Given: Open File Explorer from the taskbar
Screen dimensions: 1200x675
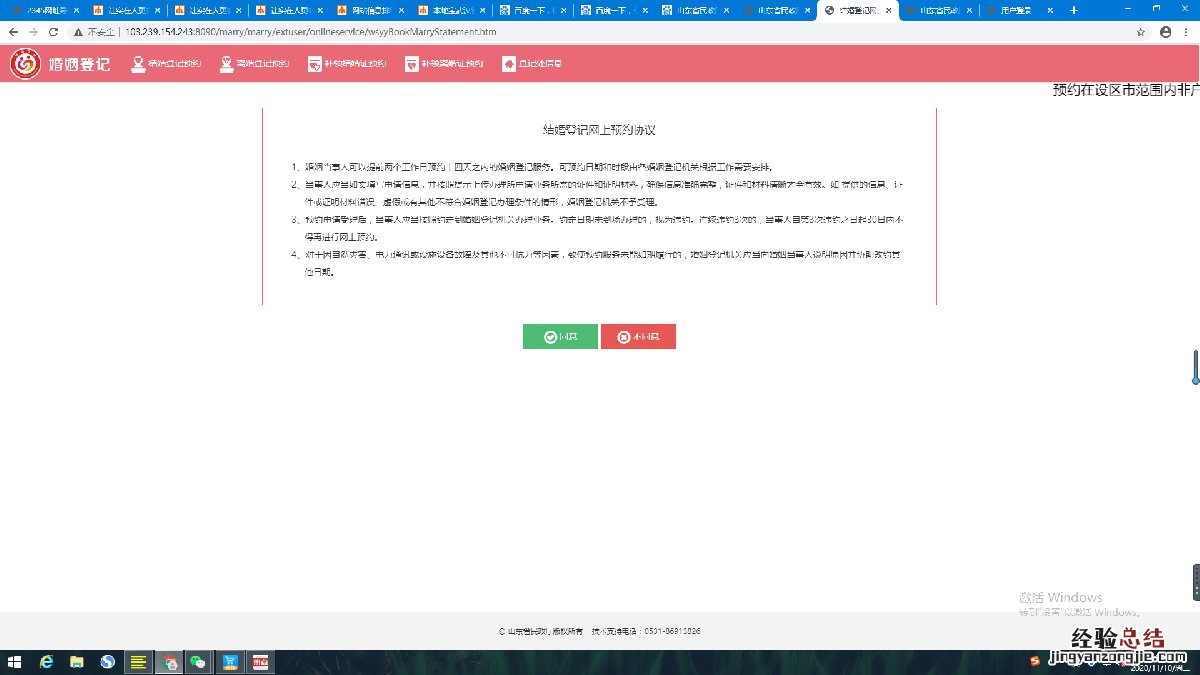Looking at the screenshot, I should 77,662.
